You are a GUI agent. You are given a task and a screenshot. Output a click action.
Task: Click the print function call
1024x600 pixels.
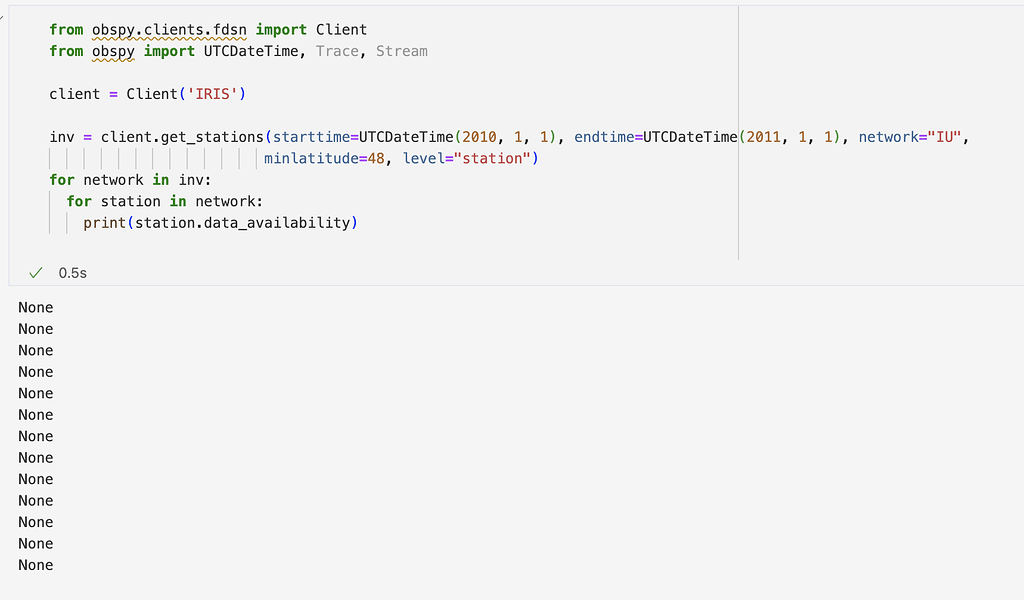pos(104,222)
